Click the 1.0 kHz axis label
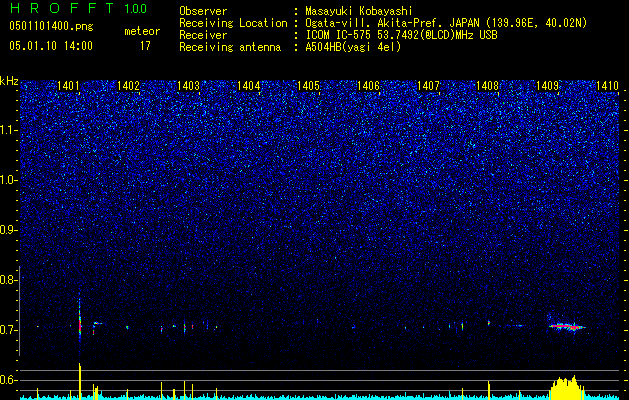Screen dimensions: 629x400 tap(9, 180)
